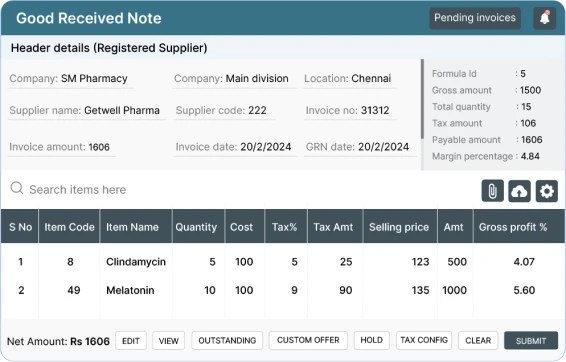
Task: Click the Tax% value 9 for Melatonin
Action: click(x=294, y=290)
